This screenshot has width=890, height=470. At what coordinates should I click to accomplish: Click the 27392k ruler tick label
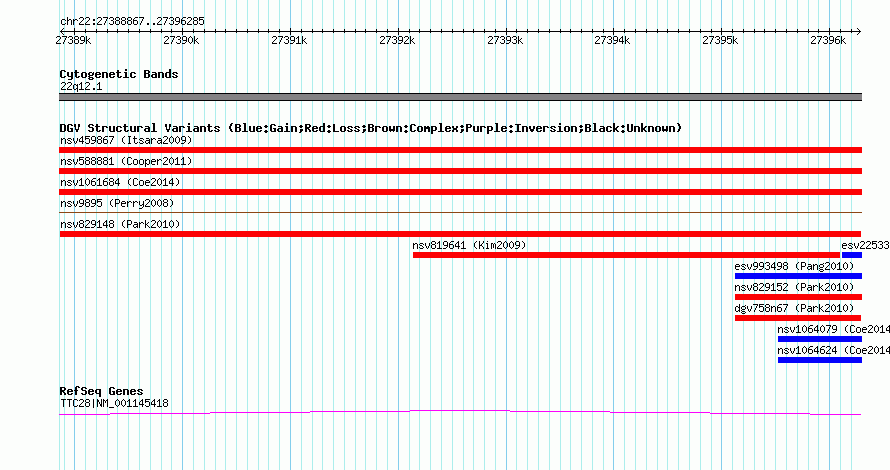tap(397, 40)
